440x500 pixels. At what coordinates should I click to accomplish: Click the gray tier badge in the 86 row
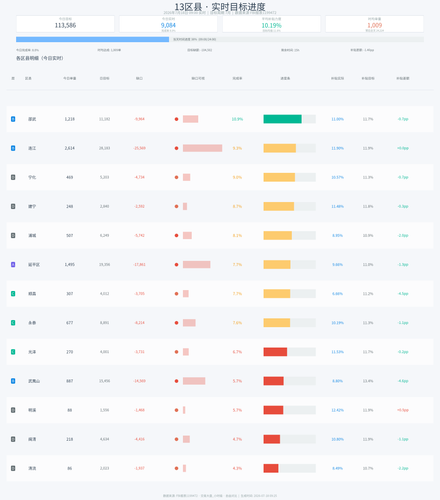[x=13, y=468]
